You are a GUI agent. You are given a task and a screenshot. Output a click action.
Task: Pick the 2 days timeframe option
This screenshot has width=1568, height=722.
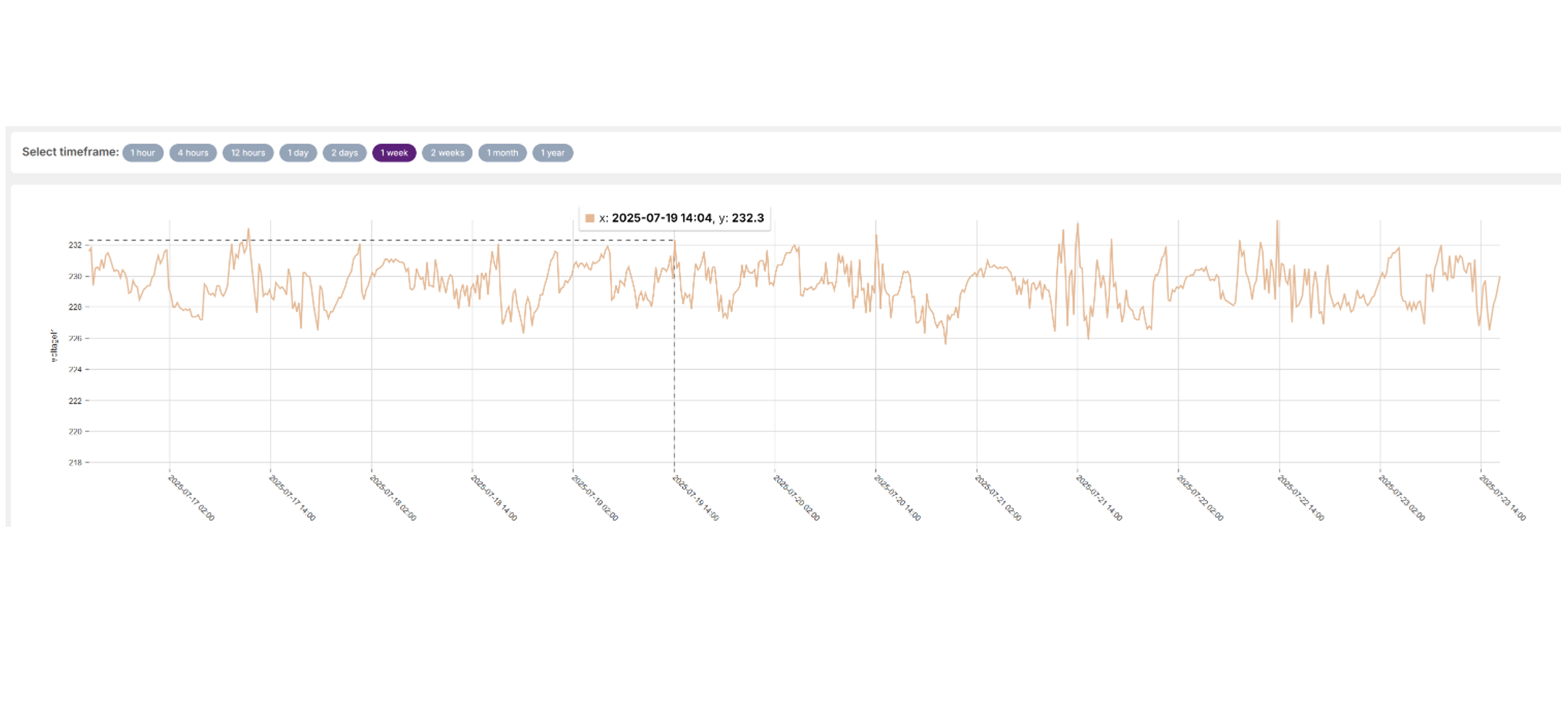tap(344, 153)
